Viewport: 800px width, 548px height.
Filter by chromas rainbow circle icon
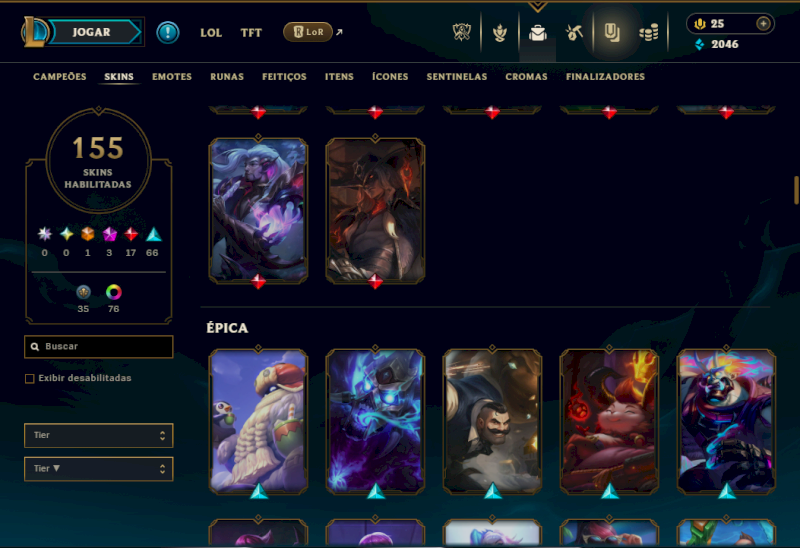(113, 292)
